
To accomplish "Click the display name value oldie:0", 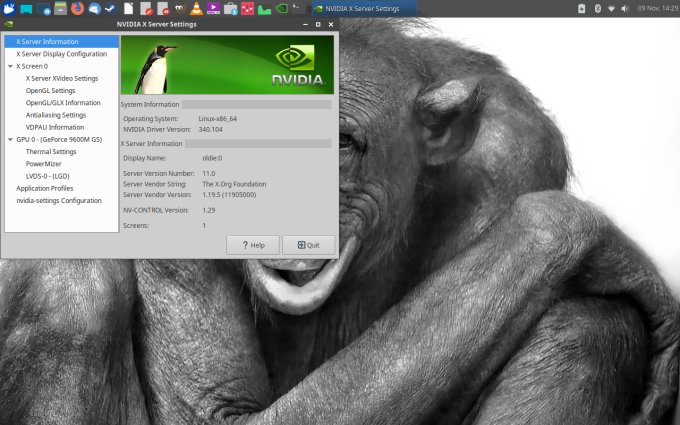I will point(212,158).
